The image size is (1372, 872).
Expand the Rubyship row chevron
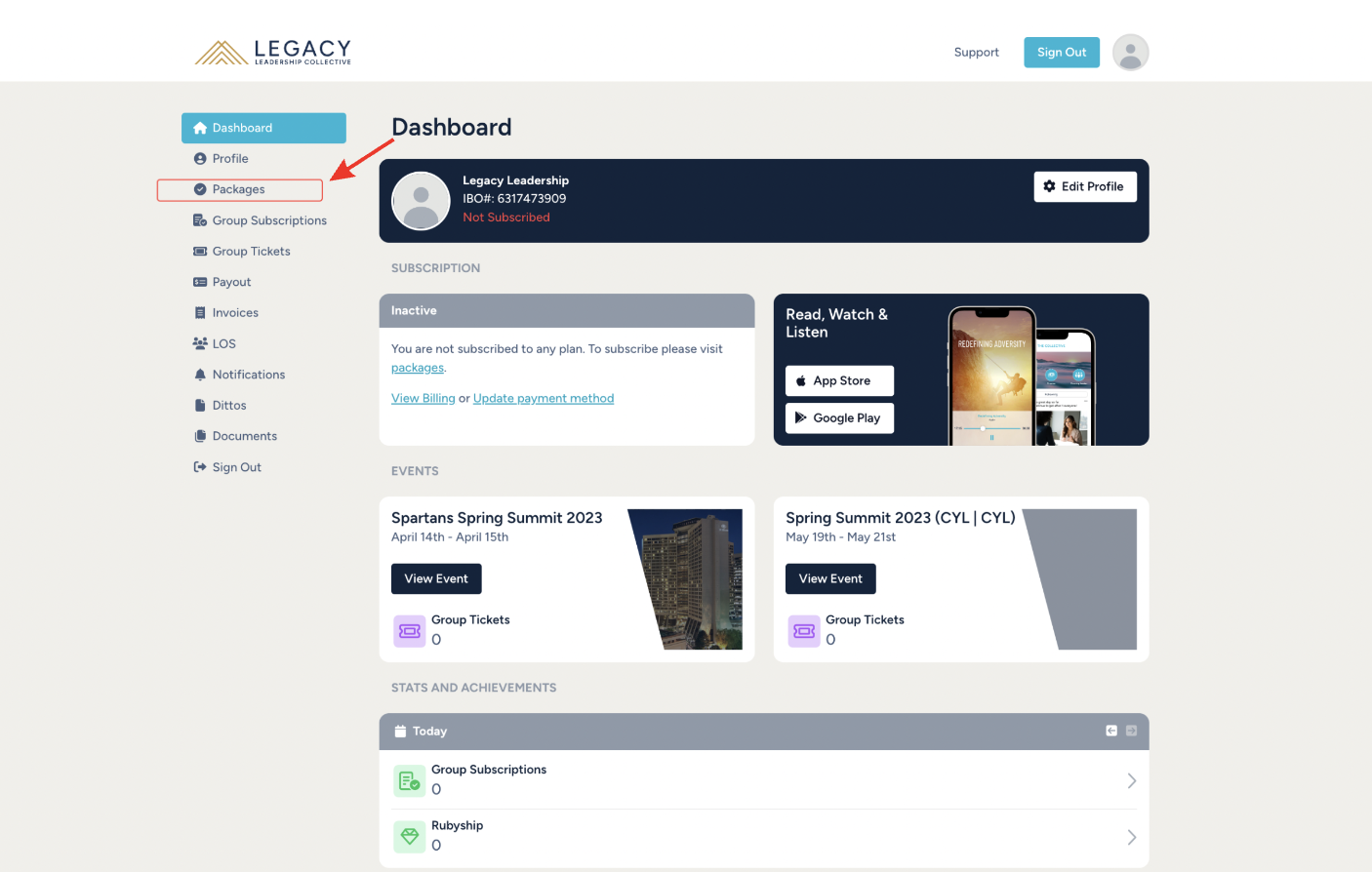coord(1131,837)
